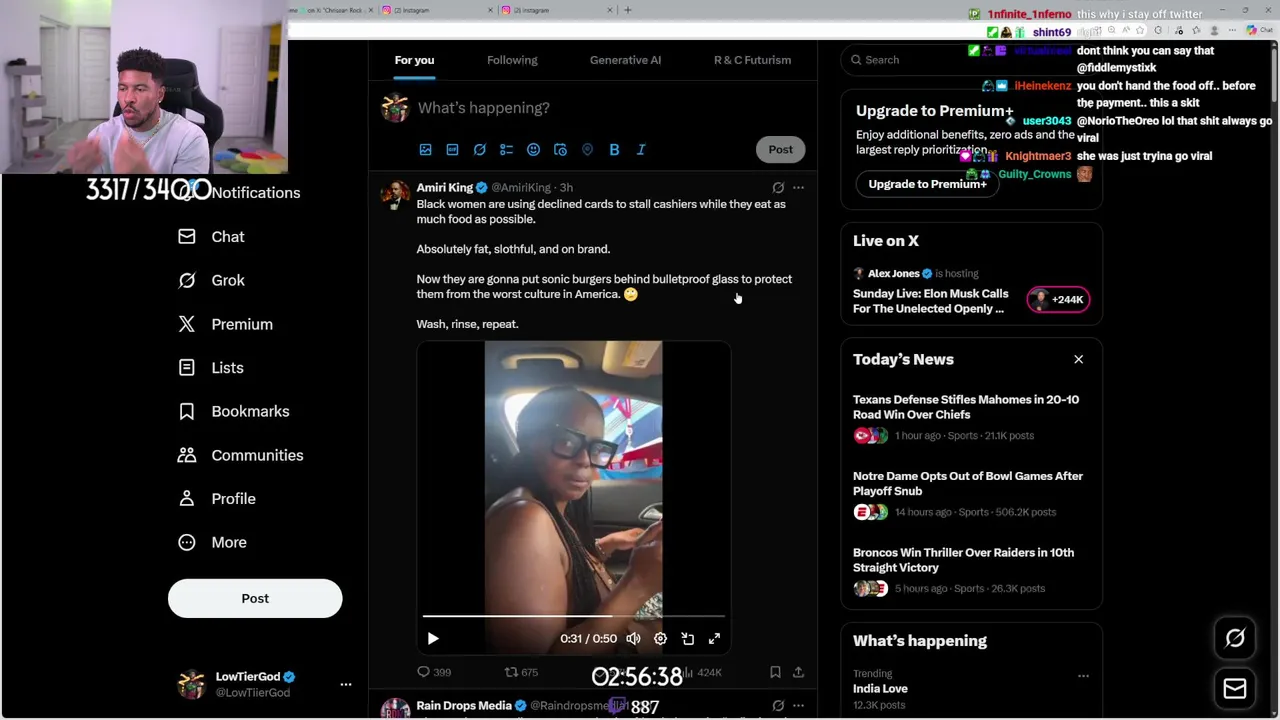Viewport: 1280px width, 720px height.
Task: Open the video settings gear
Action: coord(660,638)
